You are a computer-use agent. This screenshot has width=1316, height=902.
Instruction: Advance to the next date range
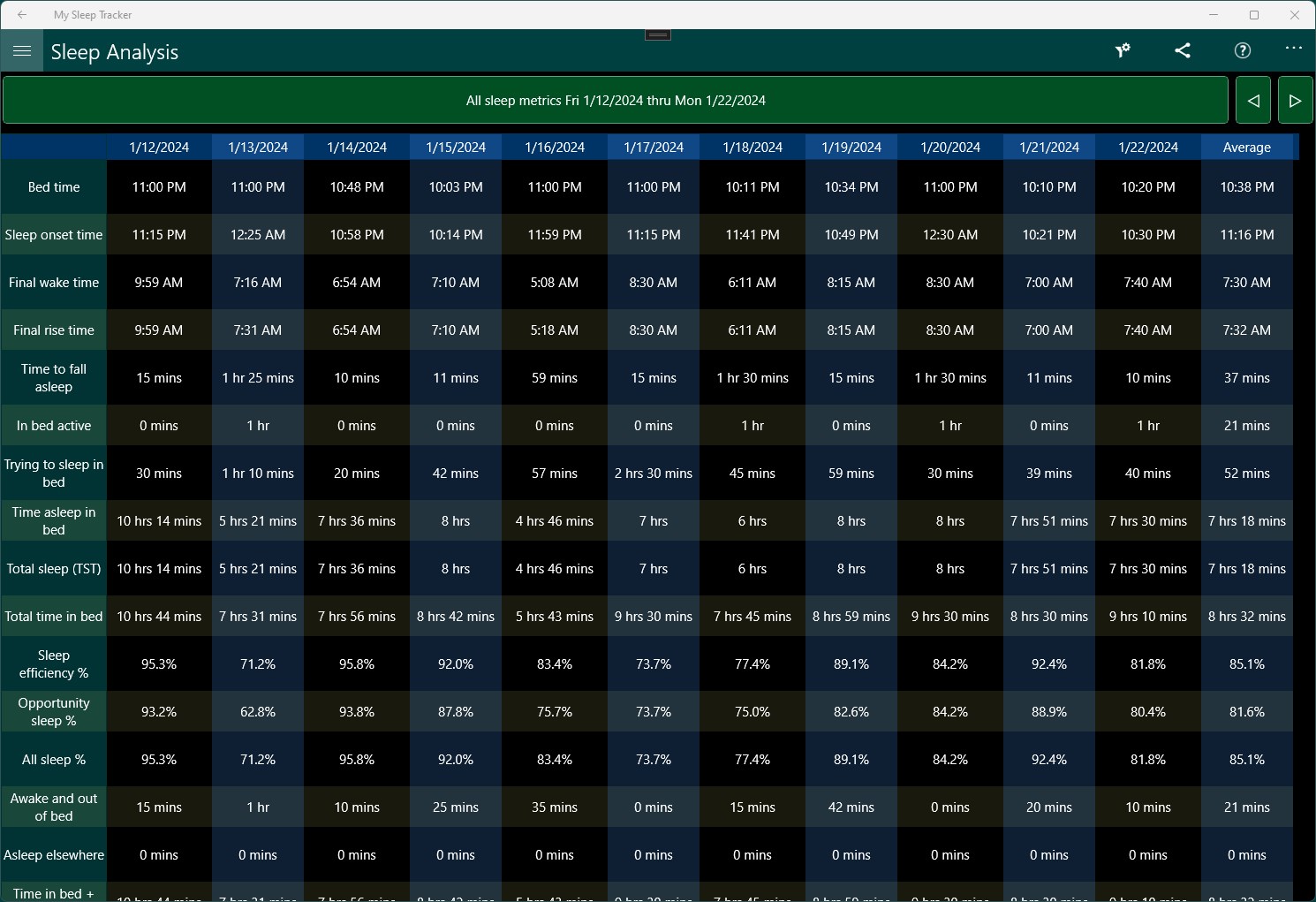(x=1295, y=100)
